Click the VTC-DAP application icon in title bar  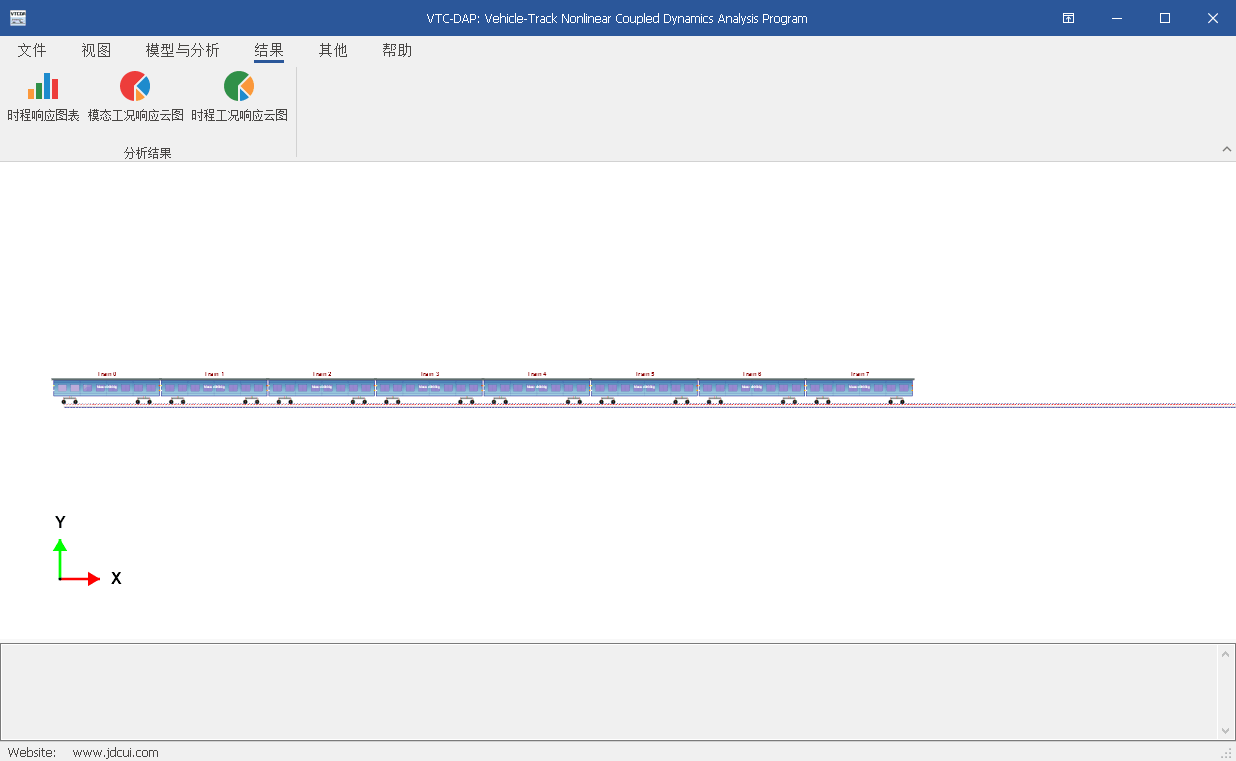tap(18, 18)
